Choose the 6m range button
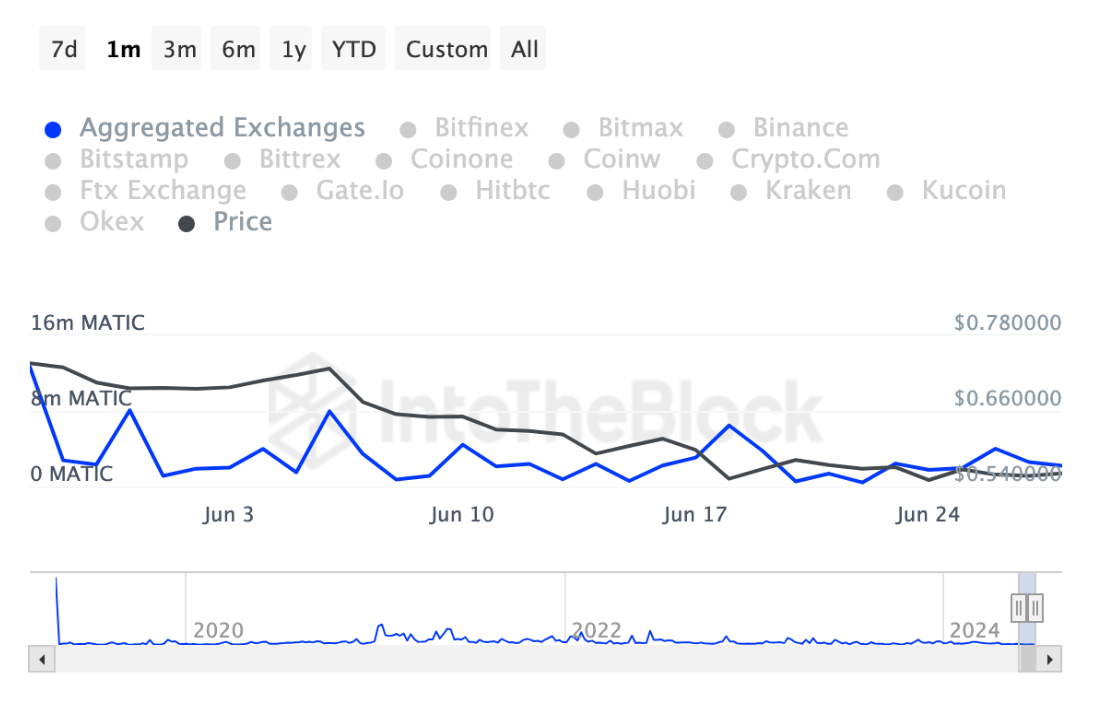Image resolution: width=1095 pixels, height=719 pixels. tap(238, 49)
